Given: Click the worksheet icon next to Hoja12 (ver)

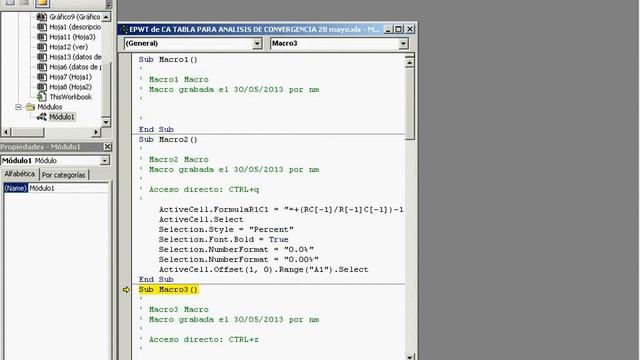Looking at the screenshot, I should coord(42,47).
